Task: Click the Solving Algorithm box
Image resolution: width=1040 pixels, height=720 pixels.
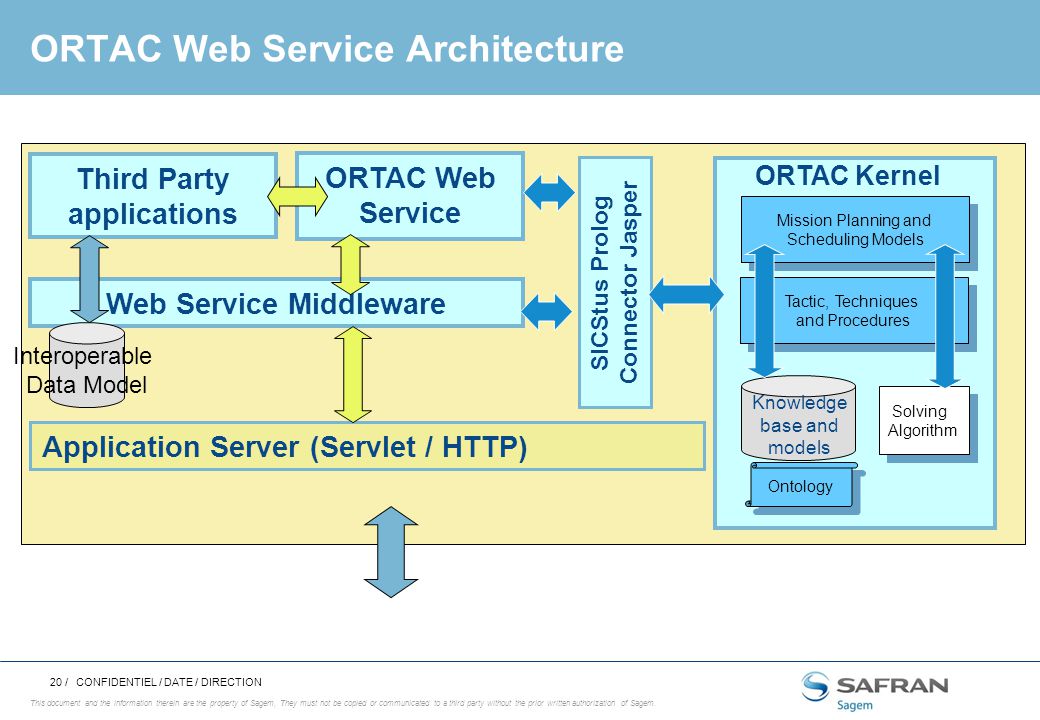Action: 924,420
